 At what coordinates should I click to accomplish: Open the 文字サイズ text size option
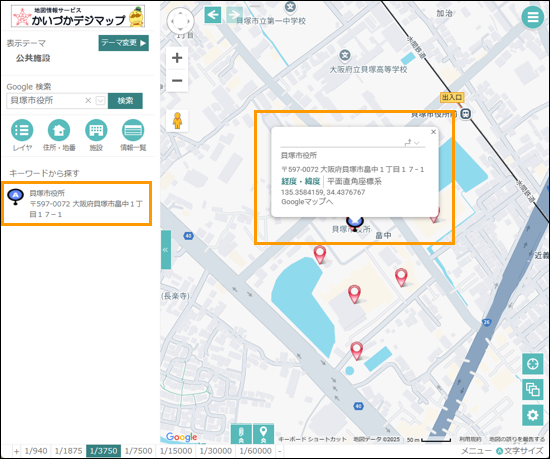(520, 451)
